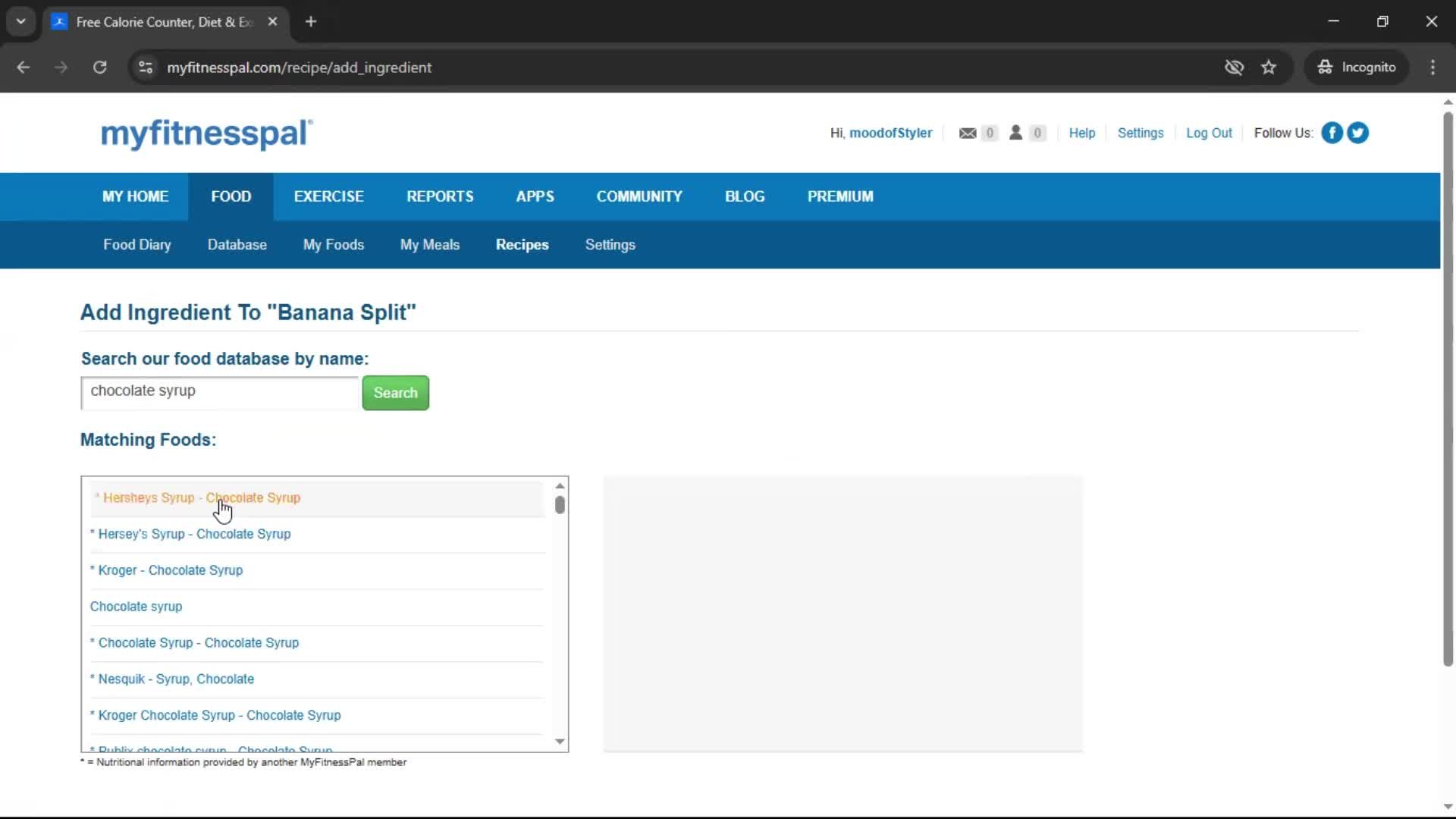Bookmark this page with the star icon

1269,67
